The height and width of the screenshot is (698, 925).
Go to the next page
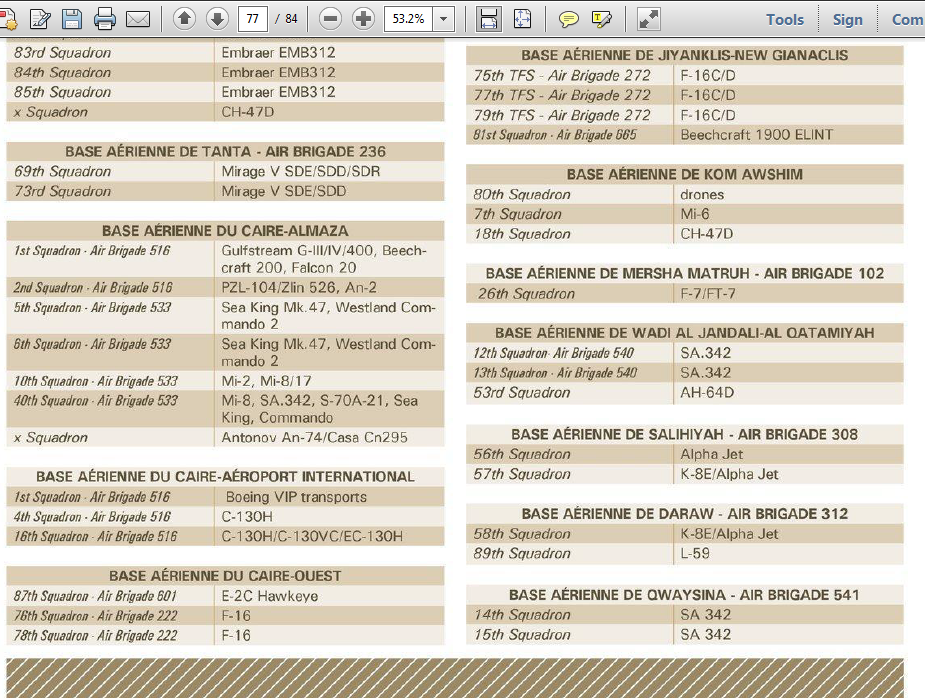[217, 19]
